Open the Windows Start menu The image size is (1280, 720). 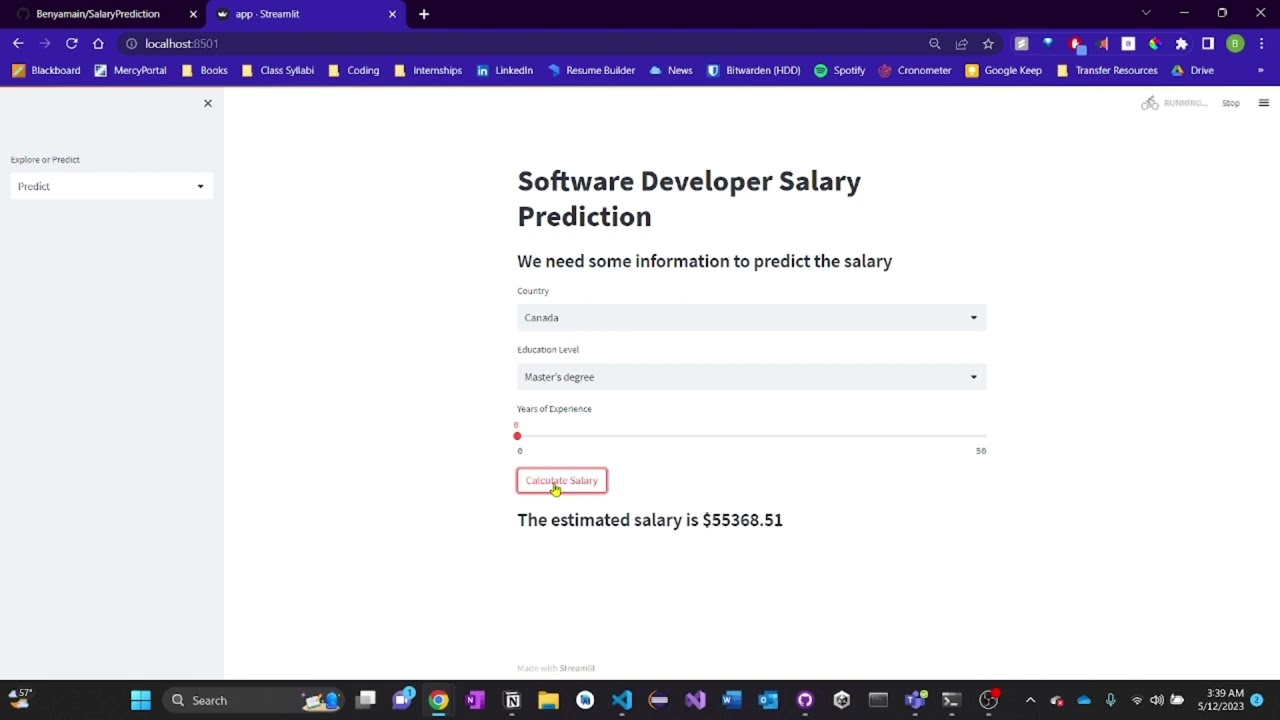[x=141, y=700]
